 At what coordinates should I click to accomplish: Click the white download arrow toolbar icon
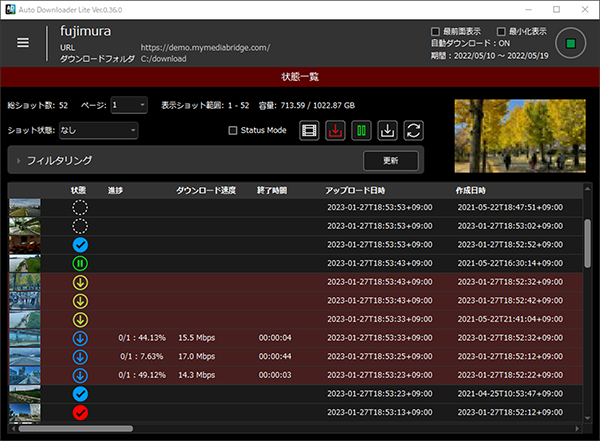click(386, 130)
